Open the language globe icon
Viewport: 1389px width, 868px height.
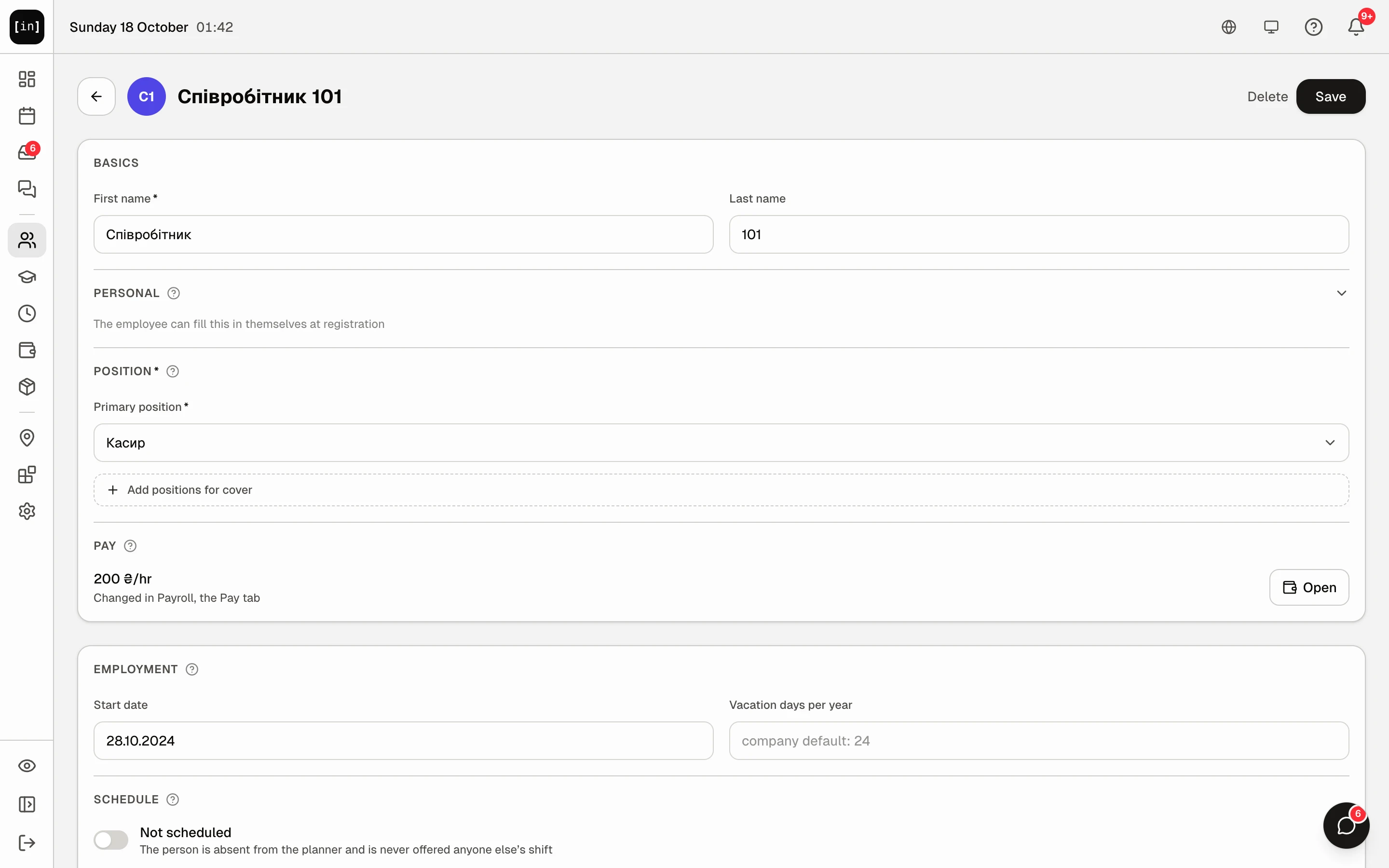1229,27
